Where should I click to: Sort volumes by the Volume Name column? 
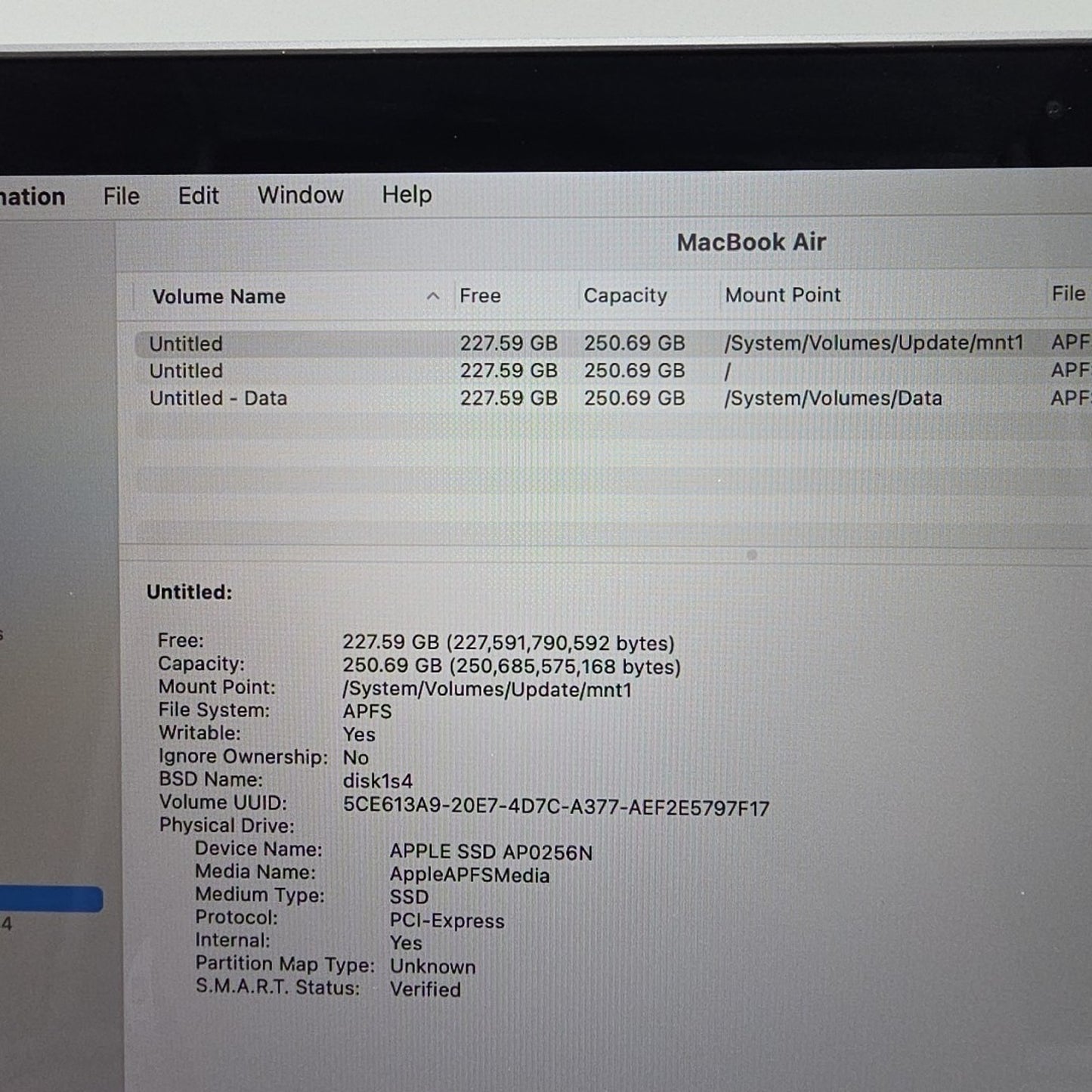point(219,296)
